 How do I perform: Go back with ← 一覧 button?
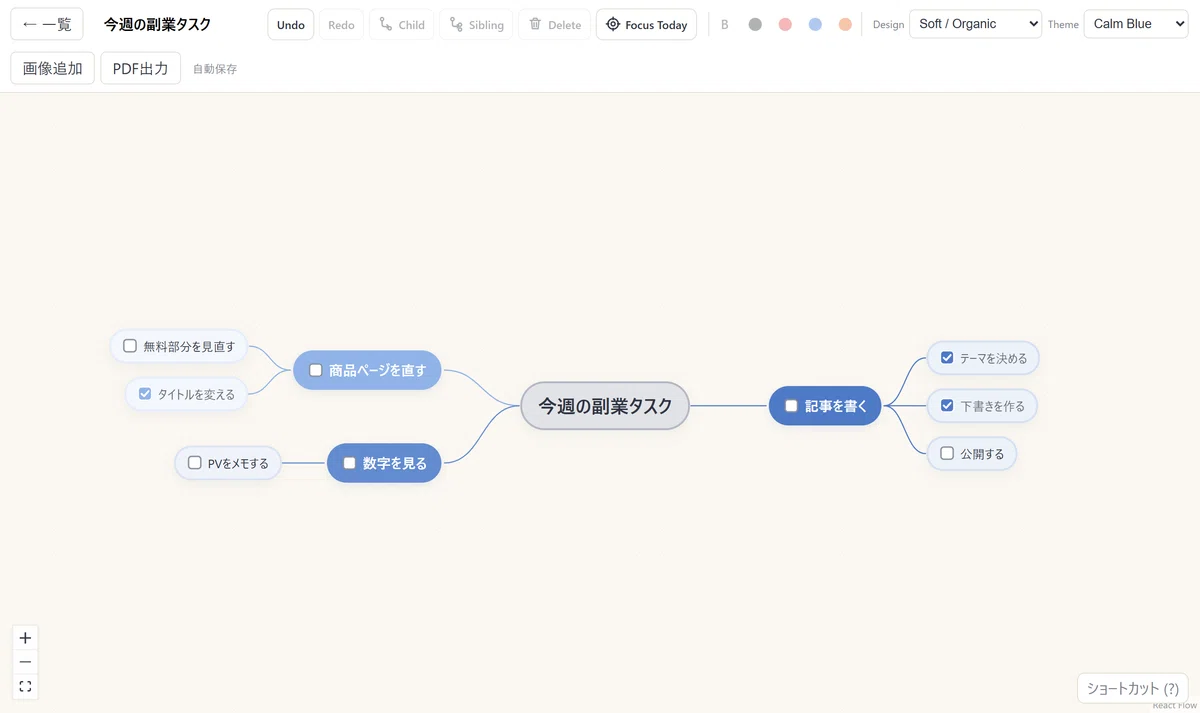[x=47, y=24]
